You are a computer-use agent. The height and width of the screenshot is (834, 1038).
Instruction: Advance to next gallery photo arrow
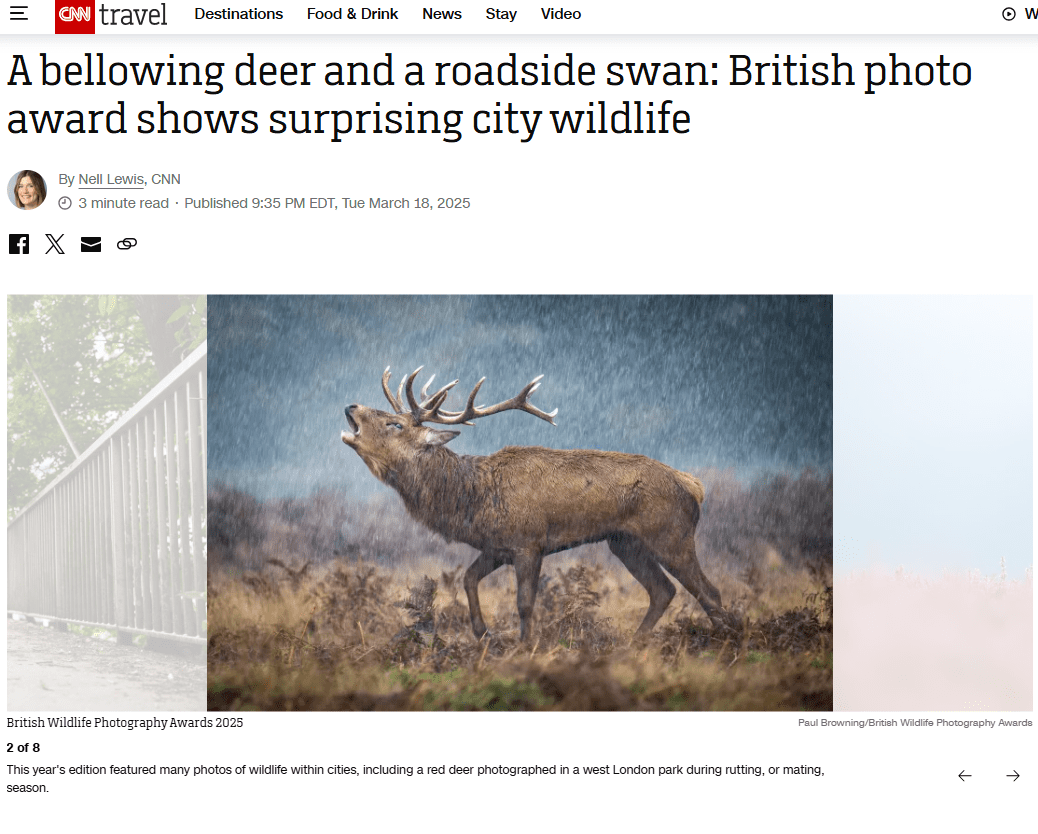coord(1013,776)
